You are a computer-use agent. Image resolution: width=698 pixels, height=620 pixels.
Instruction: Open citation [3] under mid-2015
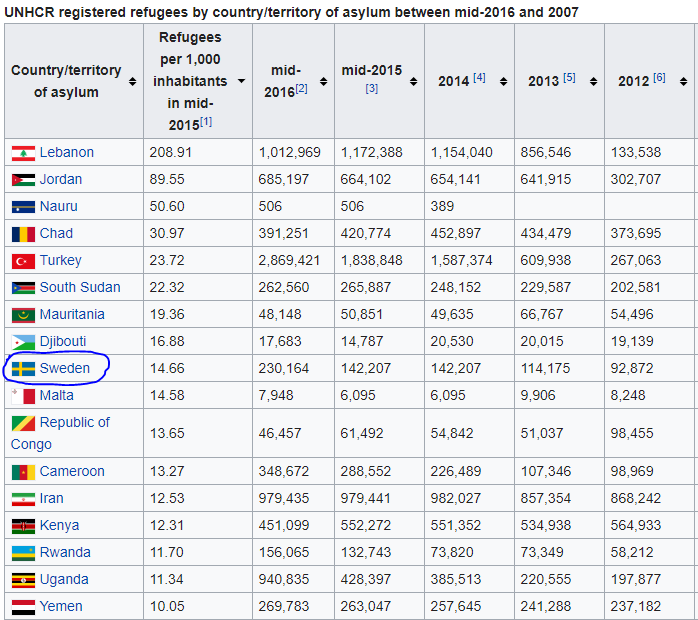click(x=372, y=89)
